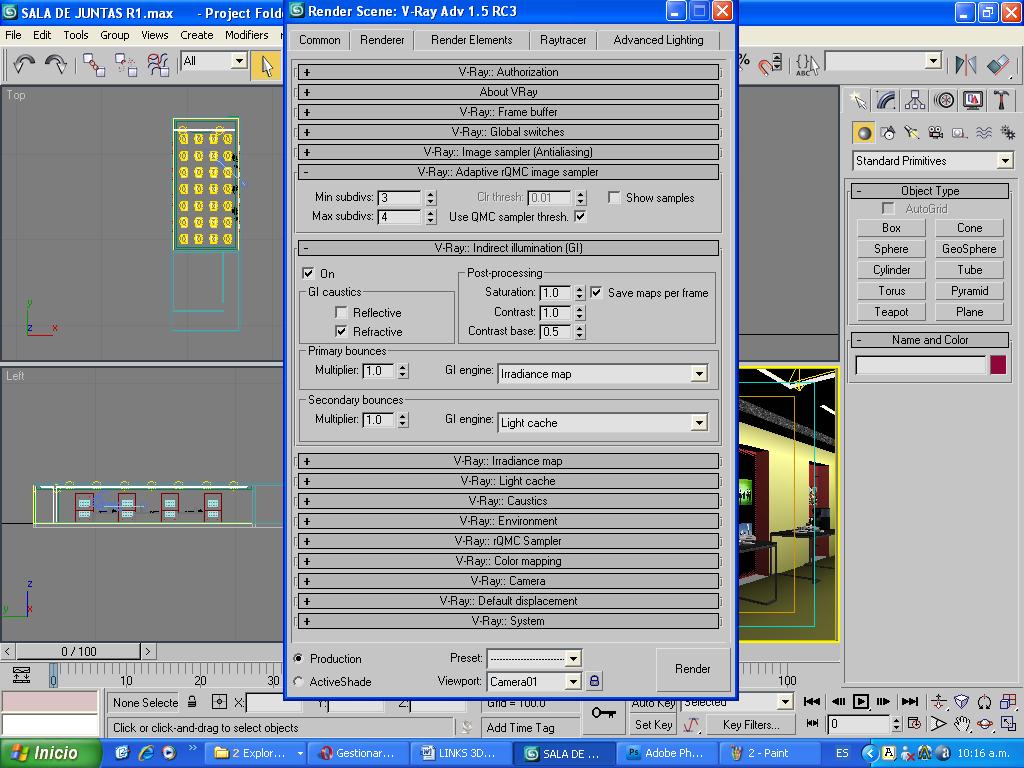This screenshot has width=1024, height=768.
Task: Toggle Save maps per frame checkbox
Action: coord(596,293)
